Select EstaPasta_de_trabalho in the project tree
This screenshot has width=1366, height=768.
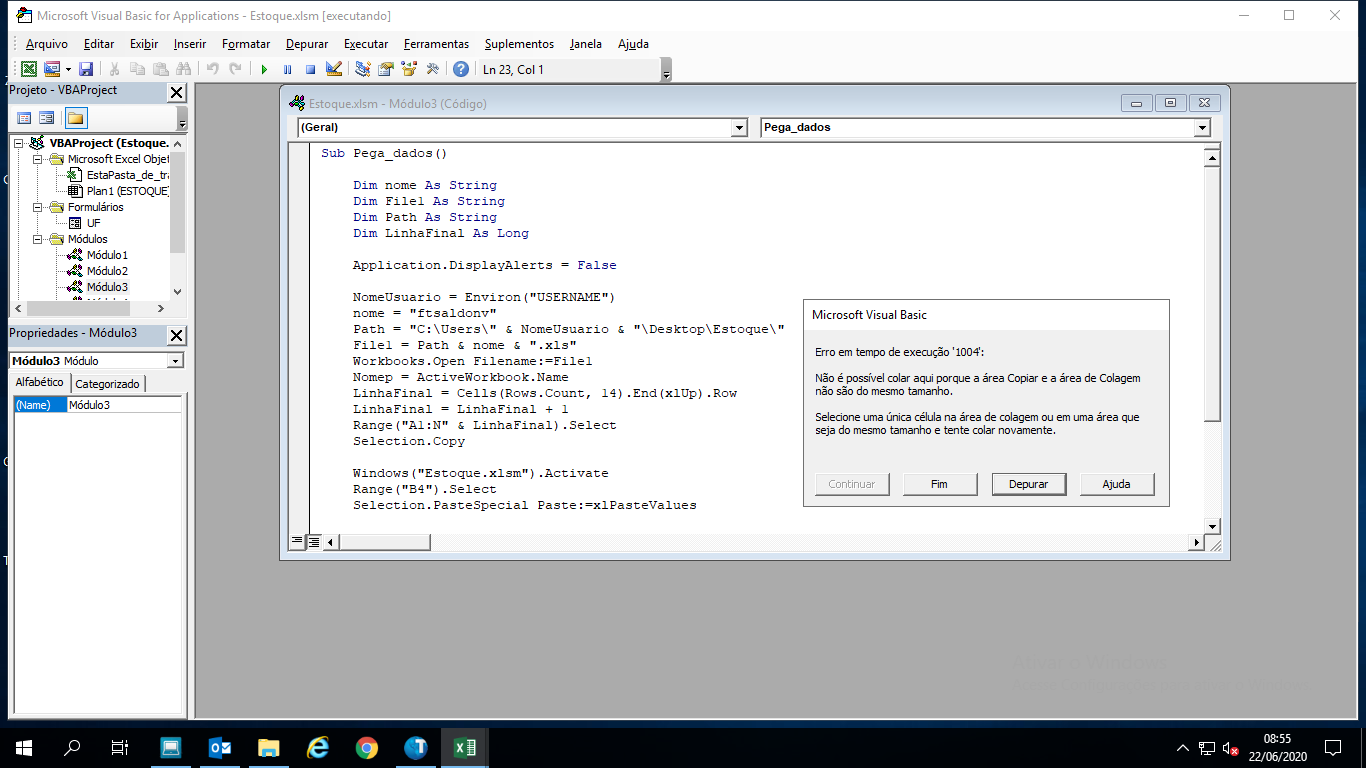click(x=127, y=175)
